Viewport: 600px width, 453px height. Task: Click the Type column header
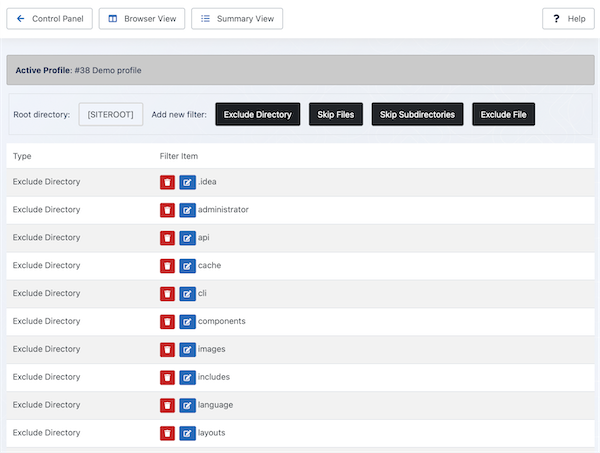click(22, 156)
